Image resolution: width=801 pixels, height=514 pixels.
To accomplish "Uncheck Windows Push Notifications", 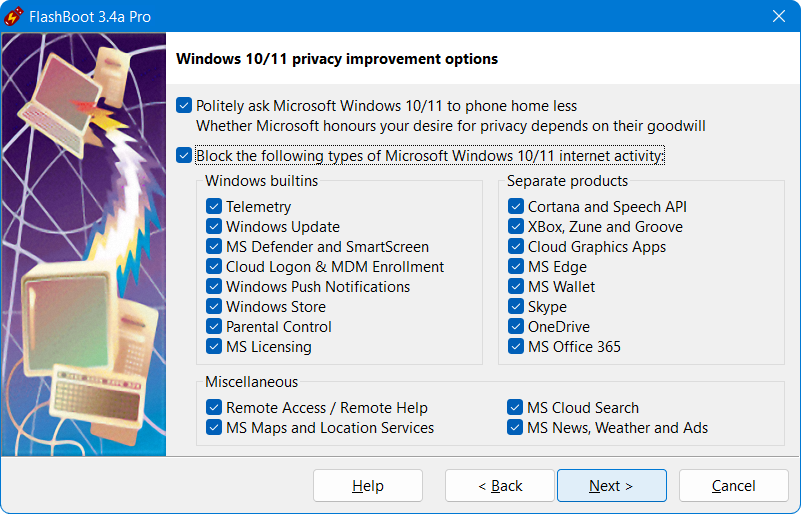I will click(x=214, y=287).
